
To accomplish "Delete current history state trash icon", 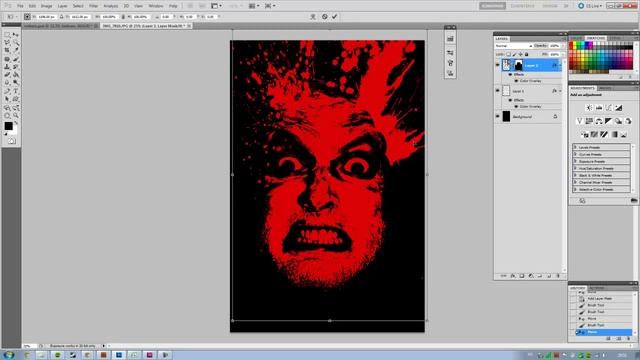I will pyautogui.click(x=629, y=338).
